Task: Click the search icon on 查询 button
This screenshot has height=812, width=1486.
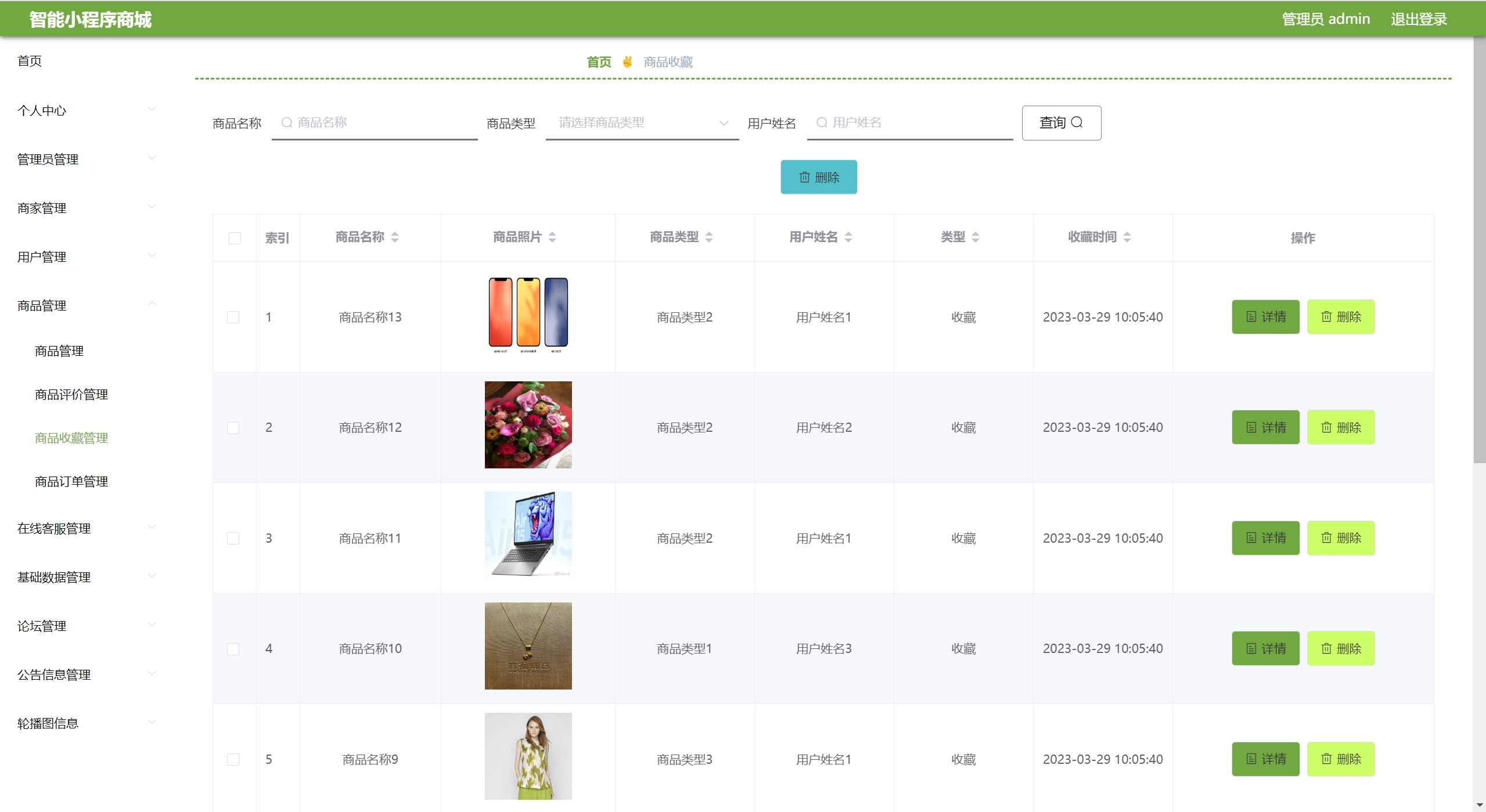Action: click(x=1077, y=122)
